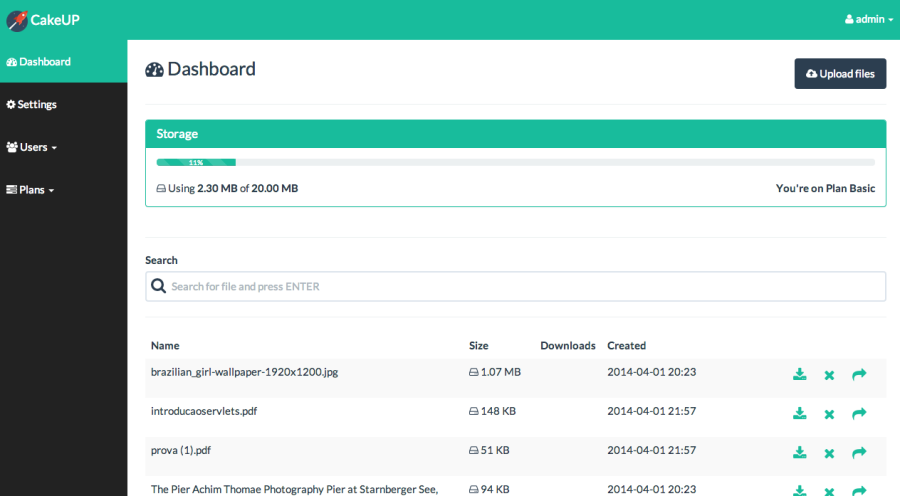
Task: Click the Dashboard page heading
Action: click(x=200, y=69)
